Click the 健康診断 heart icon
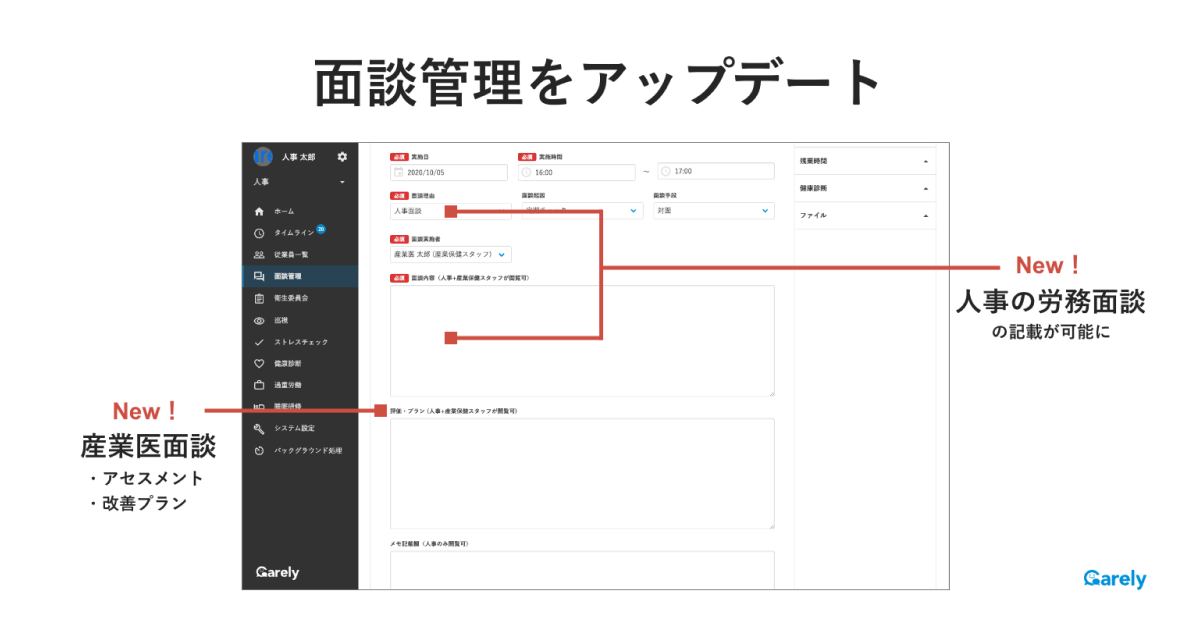The height and width of the screenshot is (630, 1200). [x=259, y=364]
